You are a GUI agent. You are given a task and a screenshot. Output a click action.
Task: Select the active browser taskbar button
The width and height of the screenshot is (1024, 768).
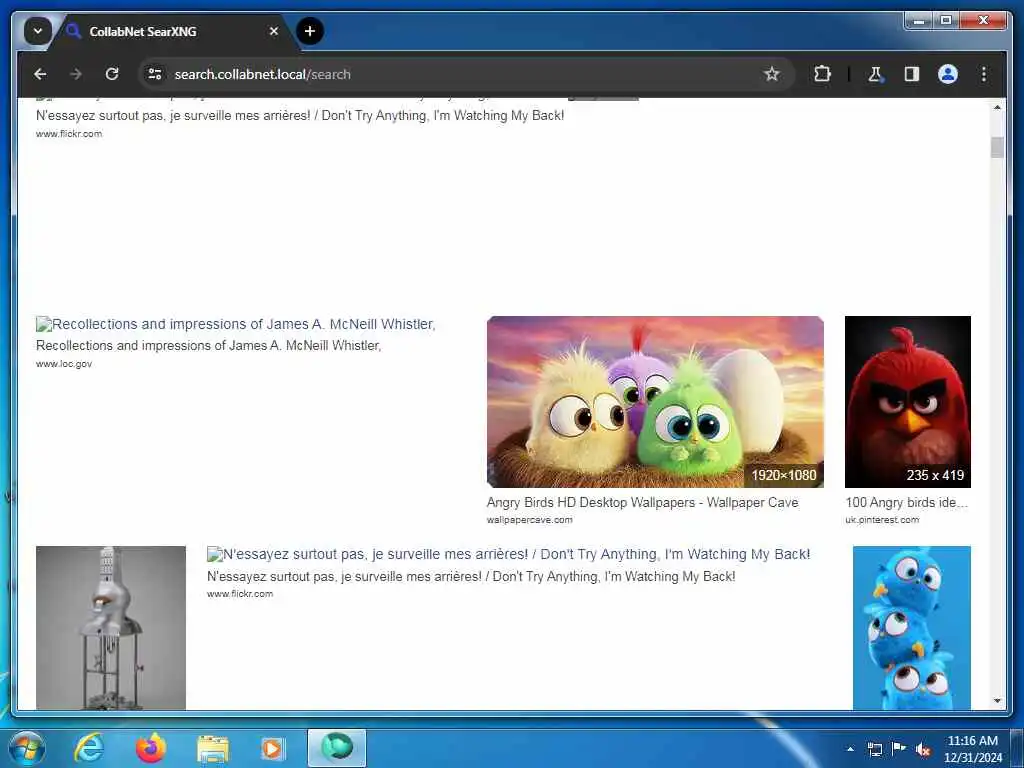(x=336, y=748)
